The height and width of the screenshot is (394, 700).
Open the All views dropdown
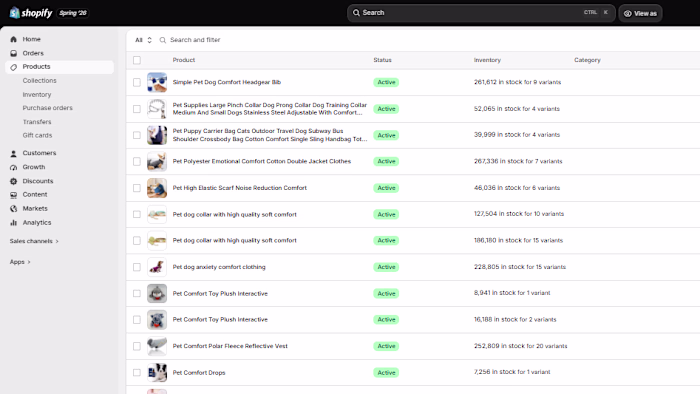[x=143, y=40]
